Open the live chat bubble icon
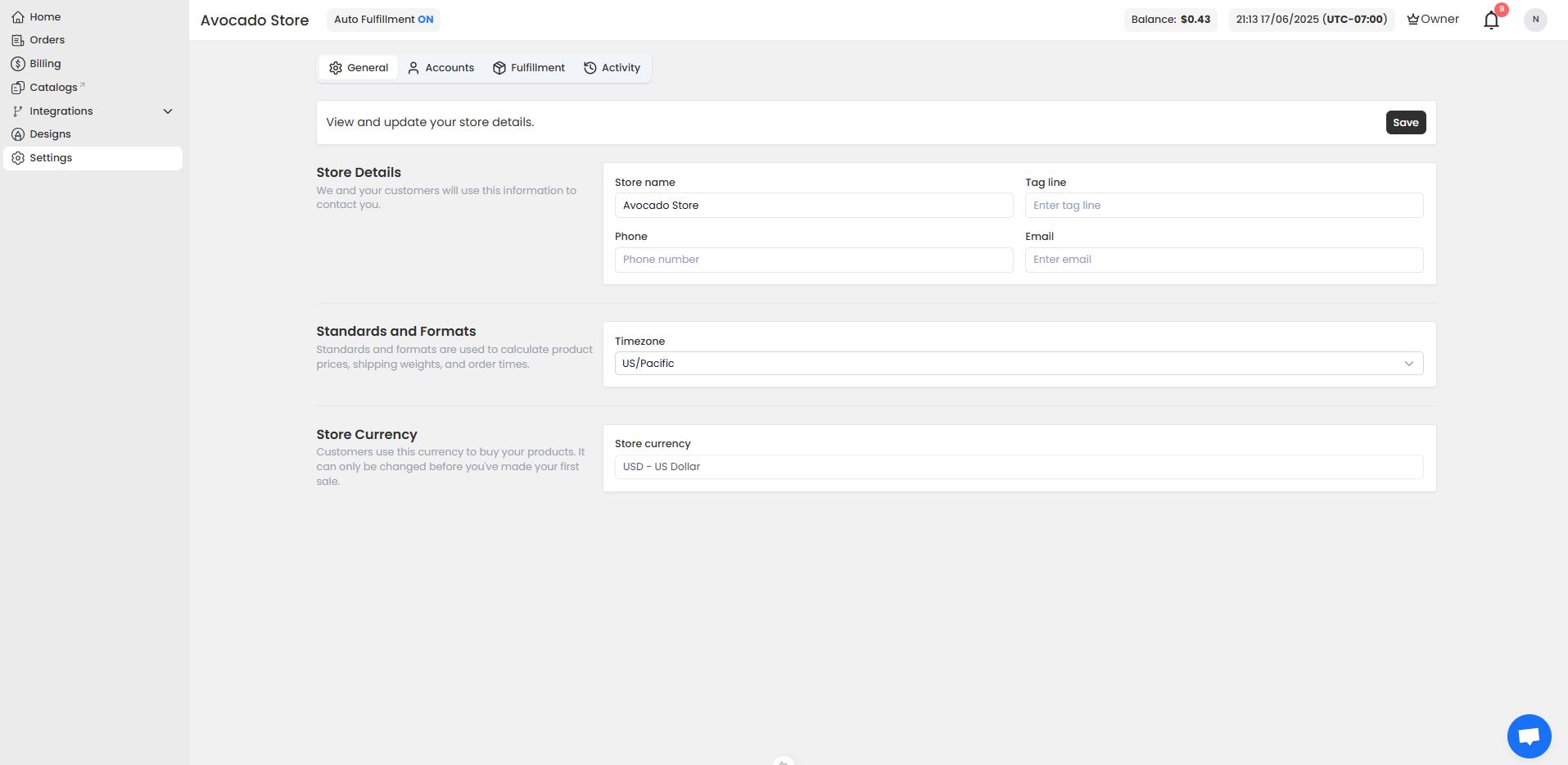Screen dimensions: 1568x765 pos(1529,736)
